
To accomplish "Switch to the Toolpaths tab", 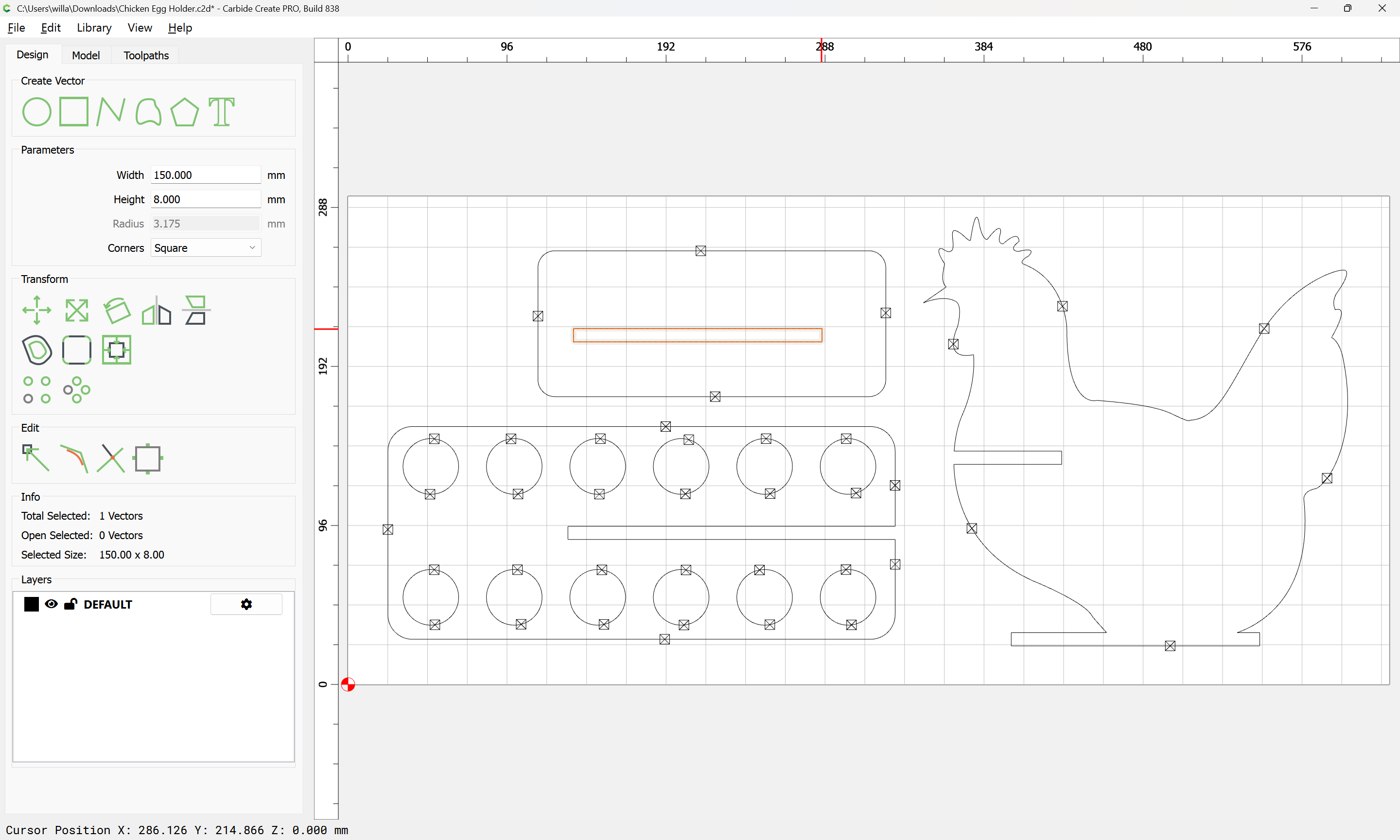I will (146, 55).
